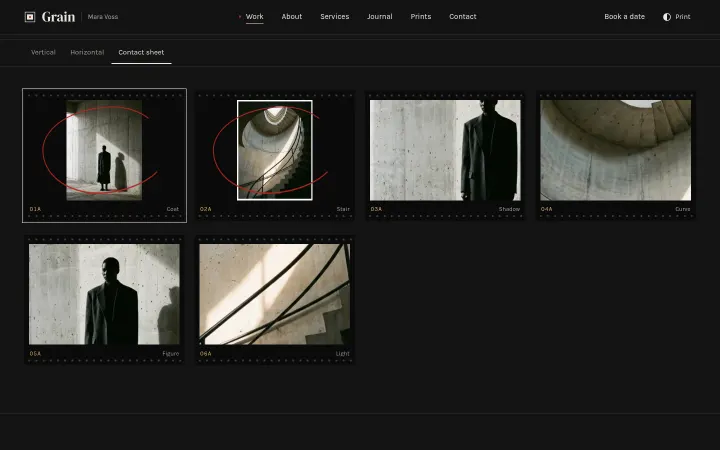Click the Grain square logo icon
This screenshot has height=450, width=720.
point(30,17)
